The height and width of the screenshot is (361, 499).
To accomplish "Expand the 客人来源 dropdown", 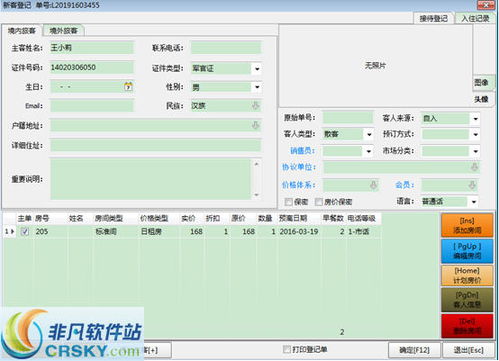I will pyautogui.click(x=475, y=118).
